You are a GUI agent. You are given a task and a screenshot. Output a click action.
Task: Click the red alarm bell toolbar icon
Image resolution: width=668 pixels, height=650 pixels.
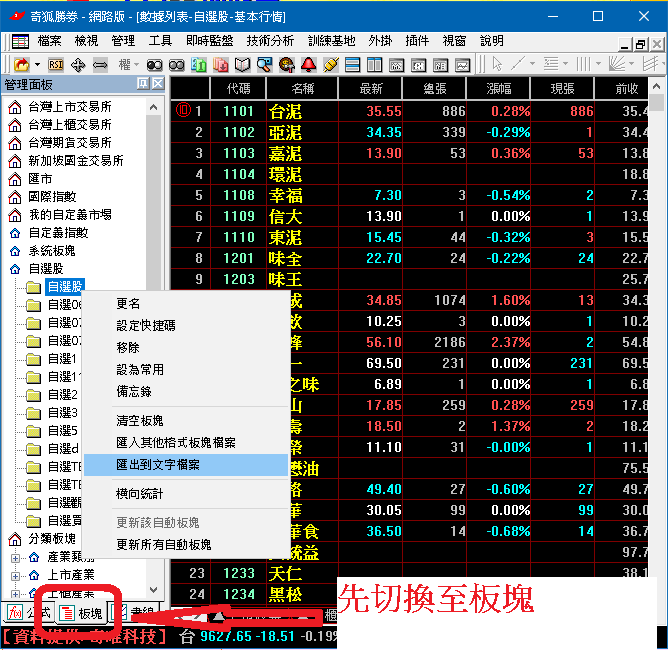click(x=308, y=64)
